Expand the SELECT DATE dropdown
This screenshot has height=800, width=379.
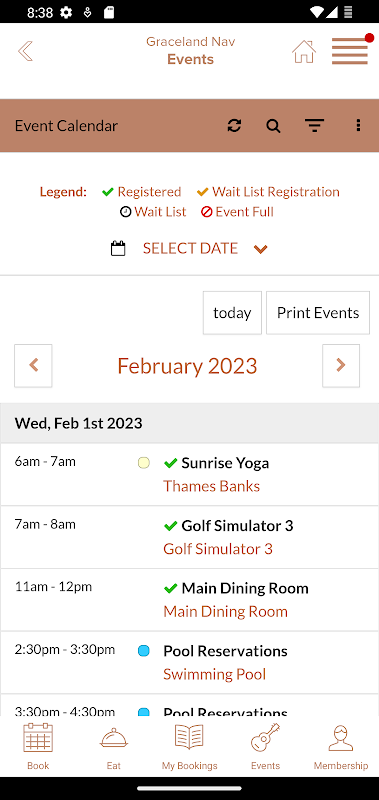(205, 248)
